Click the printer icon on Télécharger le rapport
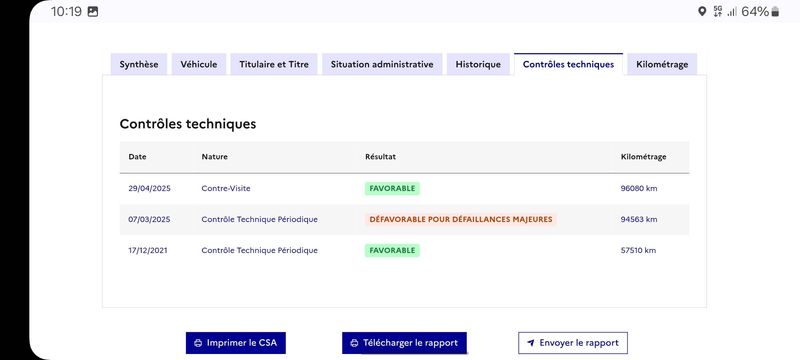 pyautogui.click(x=354, y=343)
